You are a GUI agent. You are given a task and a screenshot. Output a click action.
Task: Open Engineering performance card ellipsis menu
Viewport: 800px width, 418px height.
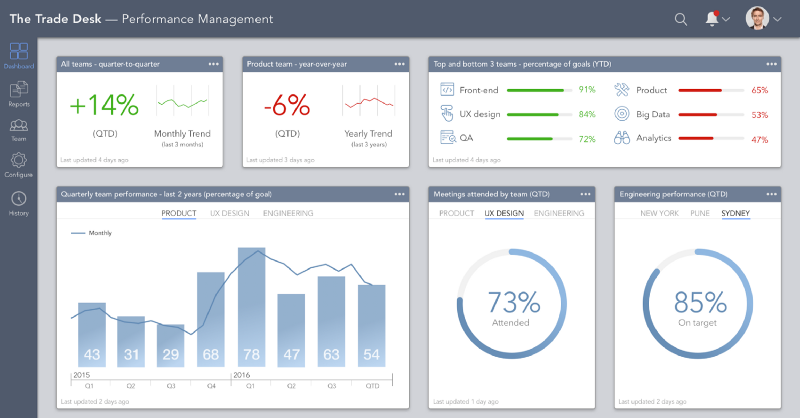tap(771, 194)
